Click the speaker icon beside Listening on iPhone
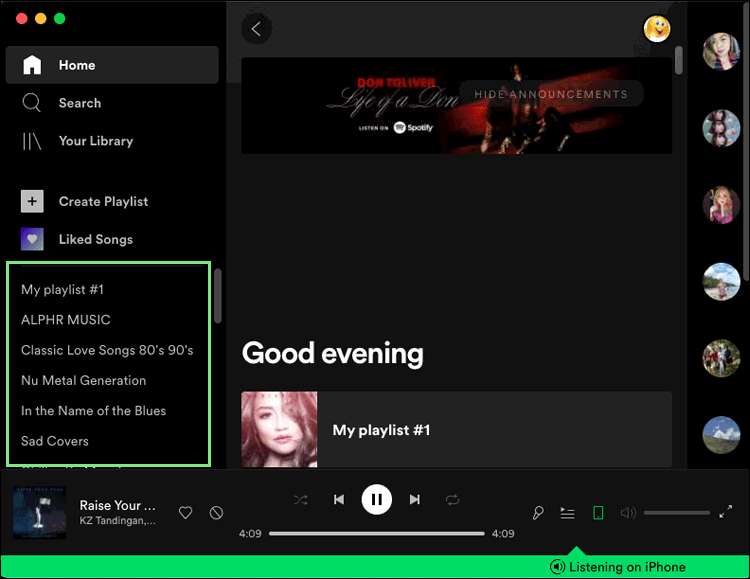The height and width of the screenshot is (579, 750). pyautogui.click(x=557, y=567)
